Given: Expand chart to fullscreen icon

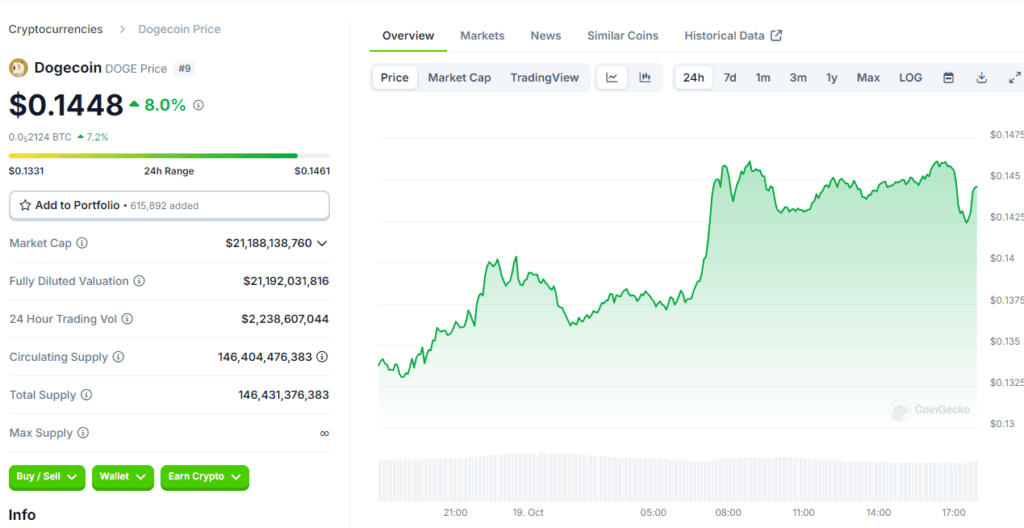Looking at the screenshot, I should pos(1014,78).
